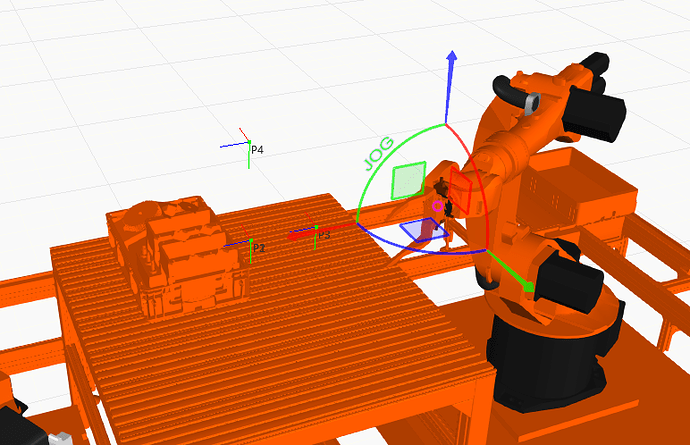The image size is (690, 445).
Task: Click the red X-axis jog arrow tip
Action: tap(296, 236)
